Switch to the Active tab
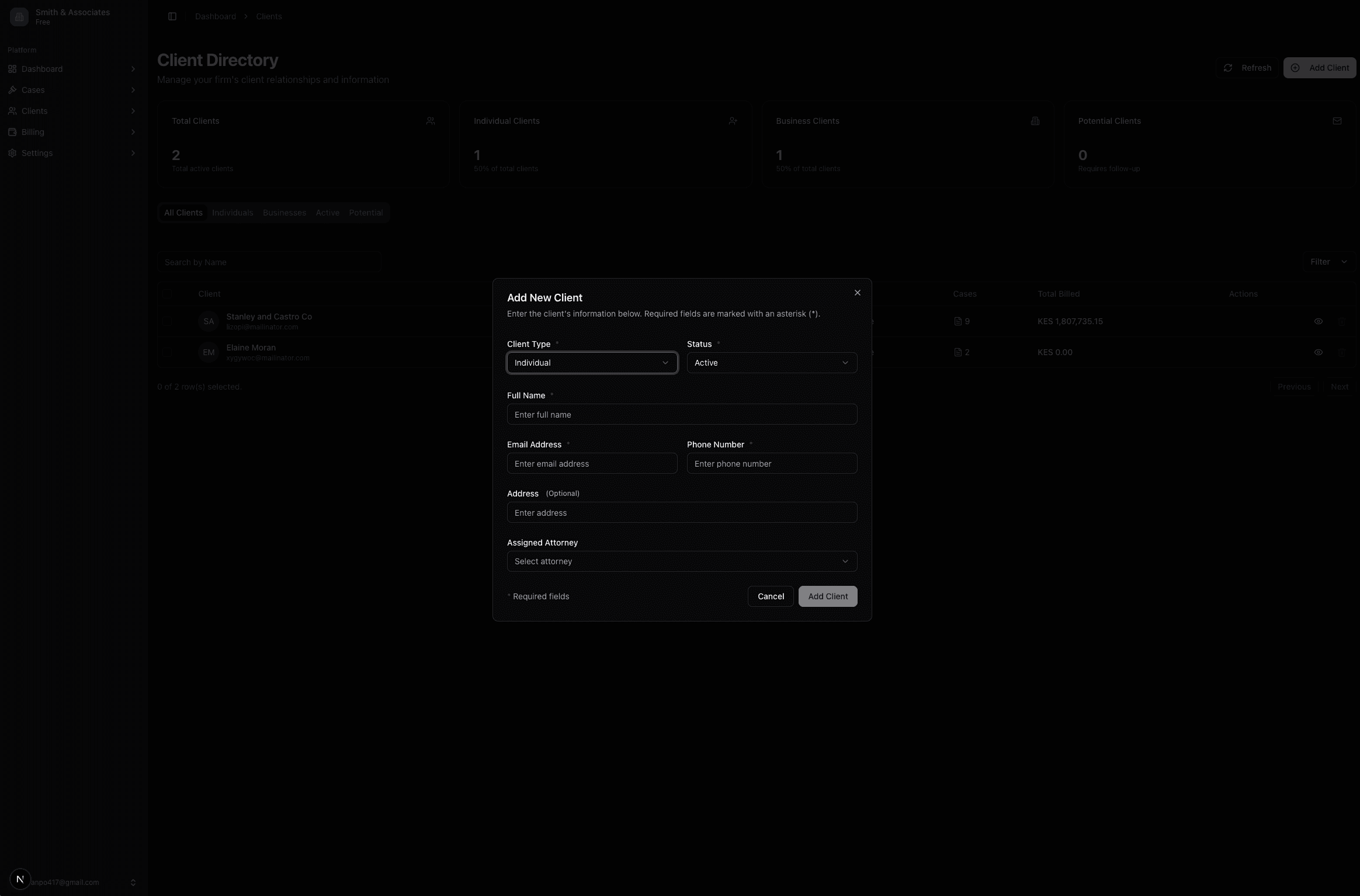 [x=328, y=213]
